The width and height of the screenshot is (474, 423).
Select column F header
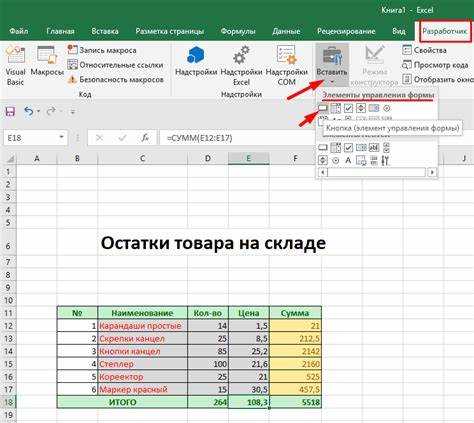point(295,158)
